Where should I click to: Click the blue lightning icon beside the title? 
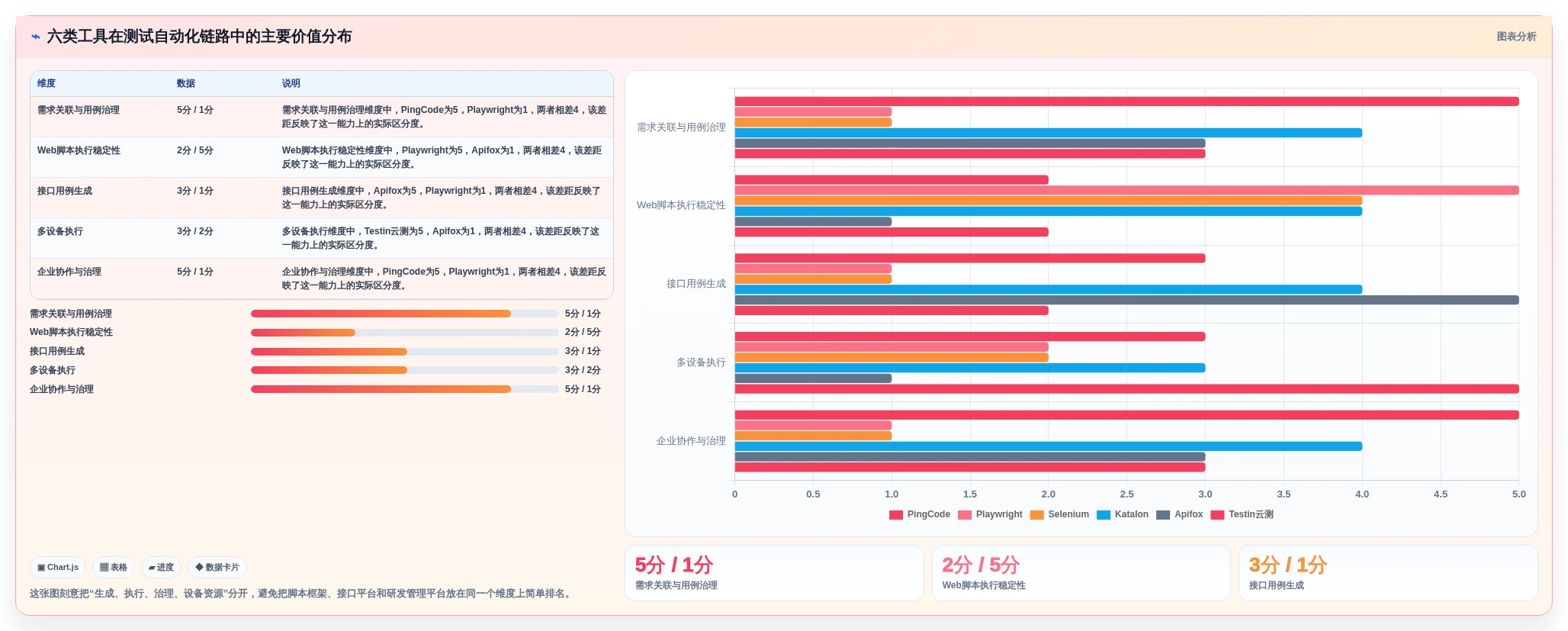point(36,37)
